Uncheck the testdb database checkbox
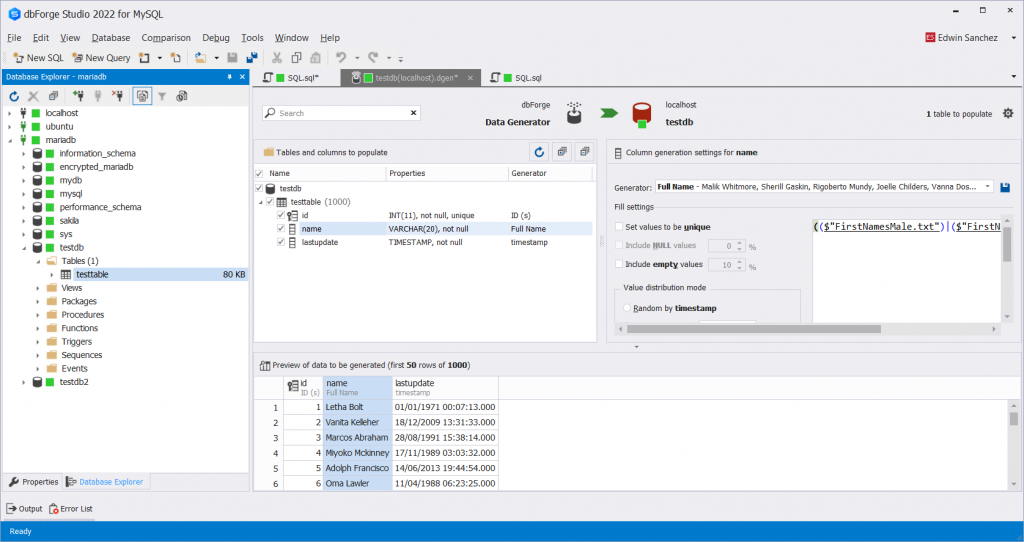This screenshot has width=1024, height=542. click(259, 188)
